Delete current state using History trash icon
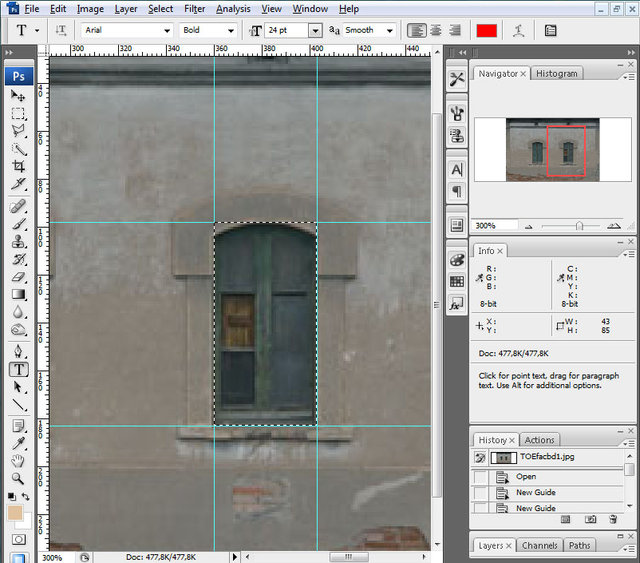The image size is (640, 563). point(613,519)
